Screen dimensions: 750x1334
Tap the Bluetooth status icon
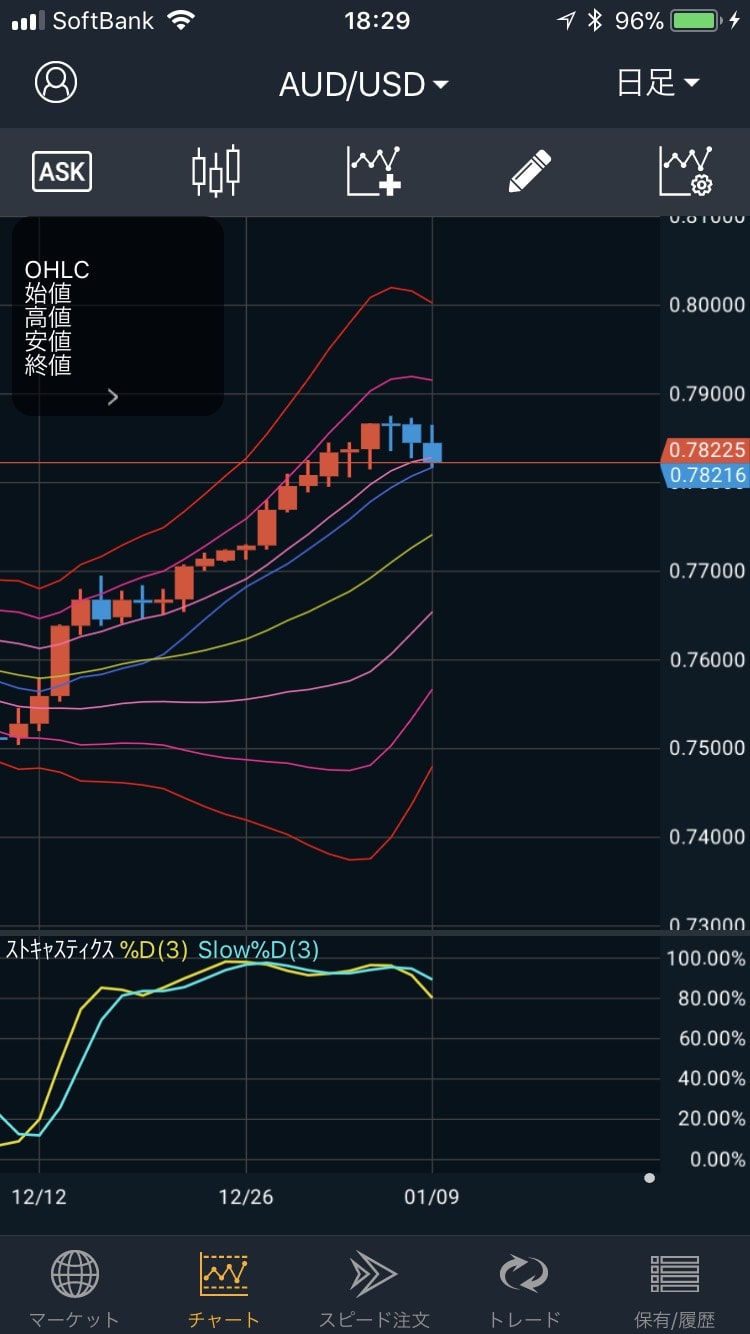coord(596,20)
